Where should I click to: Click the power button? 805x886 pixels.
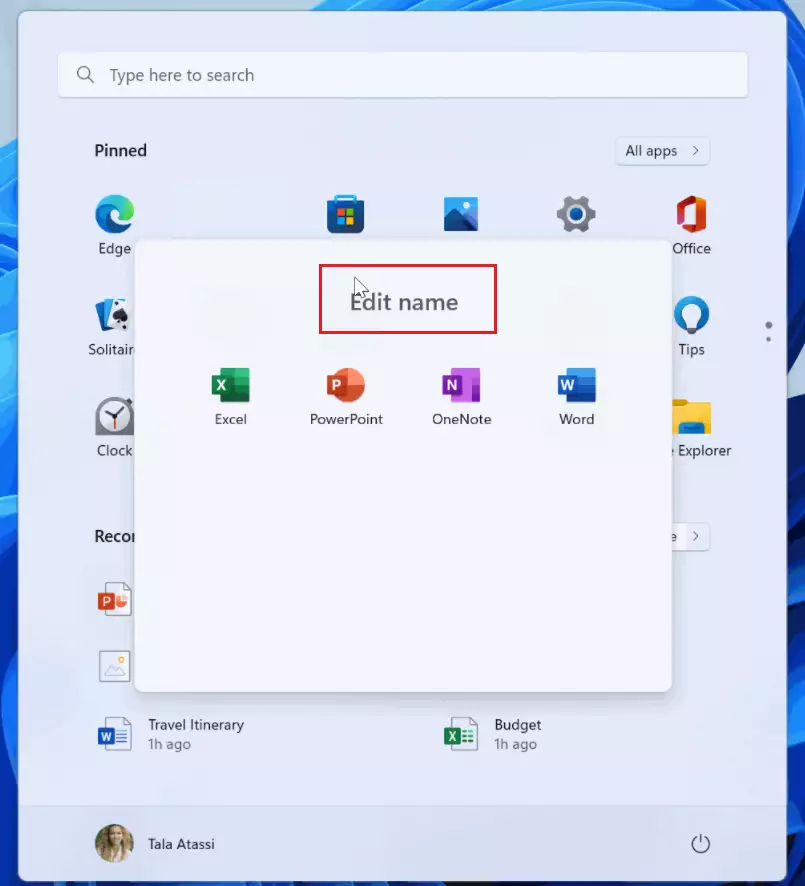click(700, 844)
